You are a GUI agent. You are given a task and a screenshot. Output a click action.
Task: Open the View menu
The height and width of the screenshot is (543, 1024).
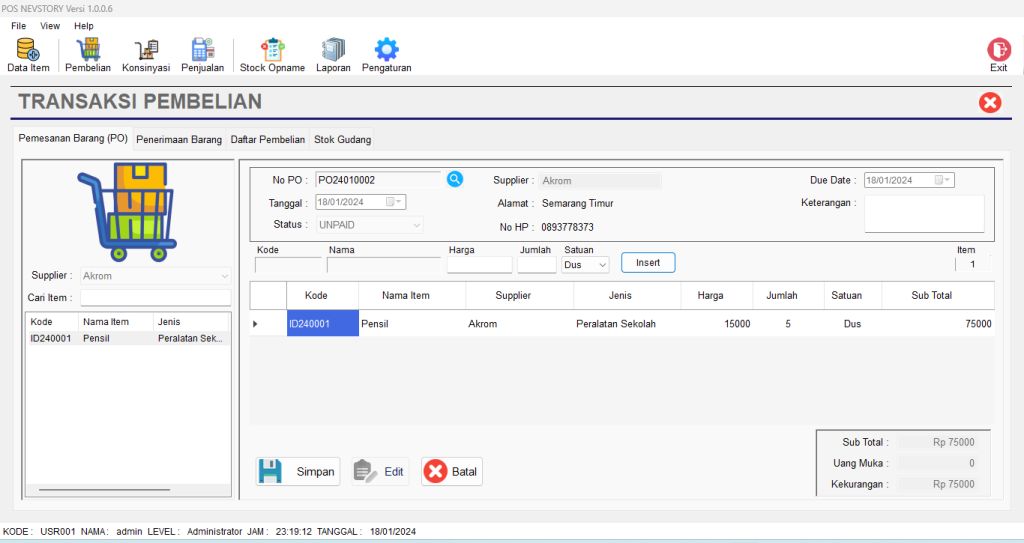[x=50, y=26]
